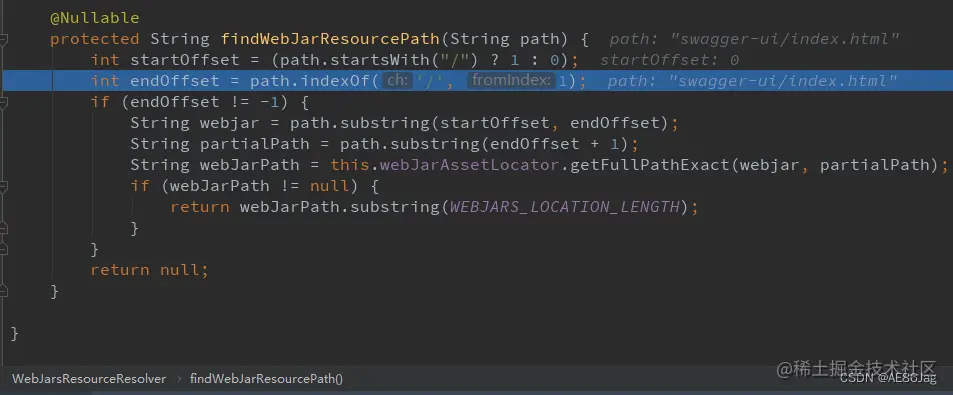
Task: Click 'webJarPath' in 'String webJarPath =' declaration
Action: [x=249, y=165]
